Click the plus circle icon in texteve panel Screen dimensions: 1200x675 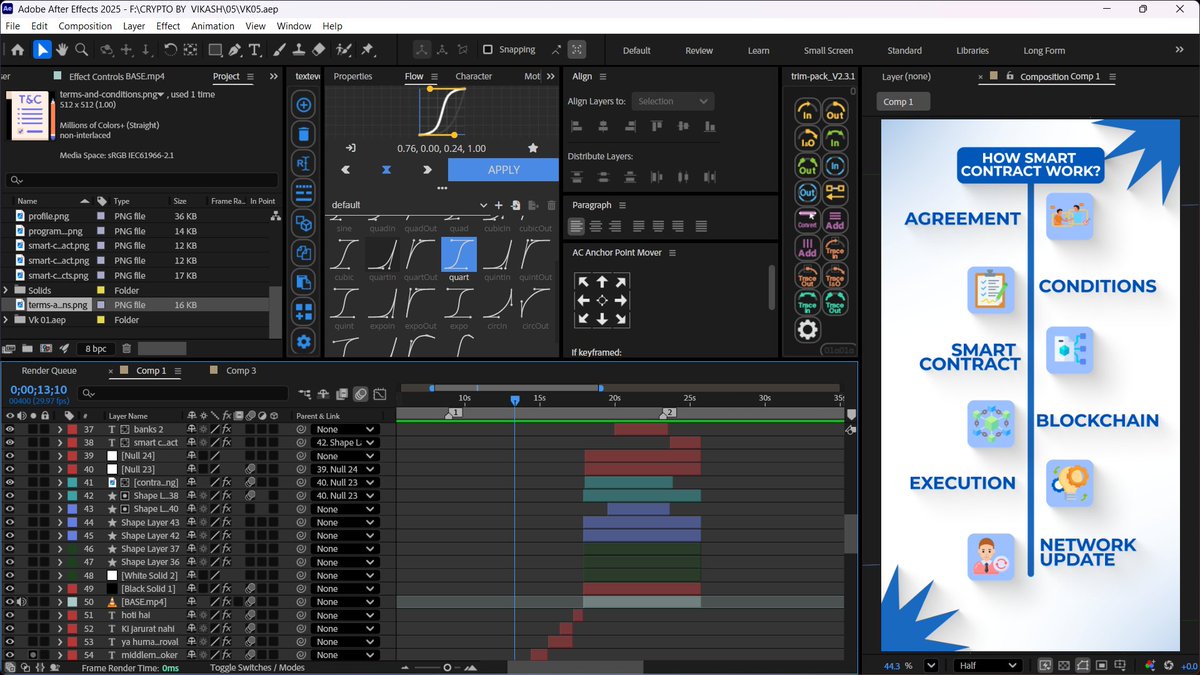(x=304, y=105)
